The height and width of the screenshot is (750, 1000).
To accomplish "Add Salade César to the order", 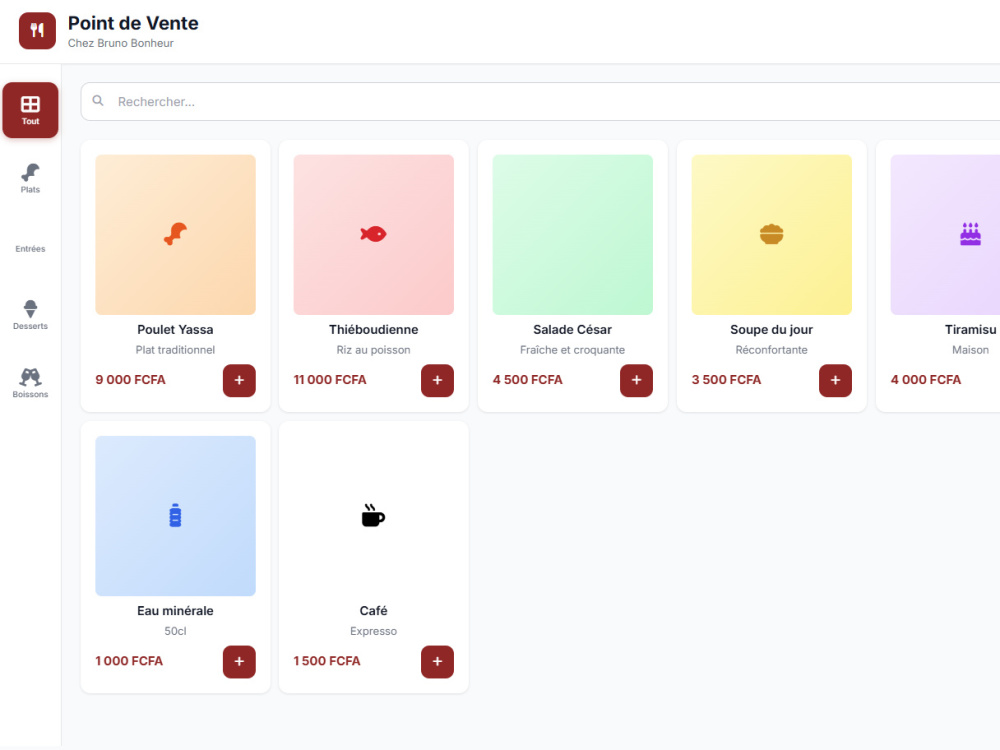I will tap(636, 380).
